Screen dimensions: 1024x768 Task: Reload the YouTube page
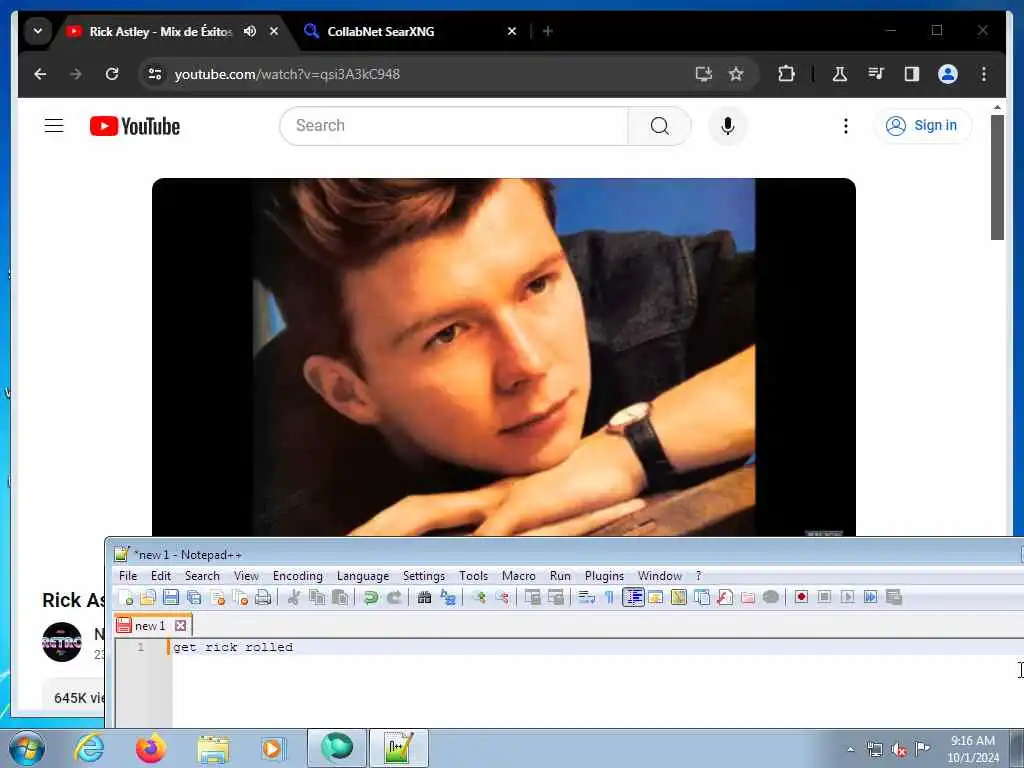112,74
